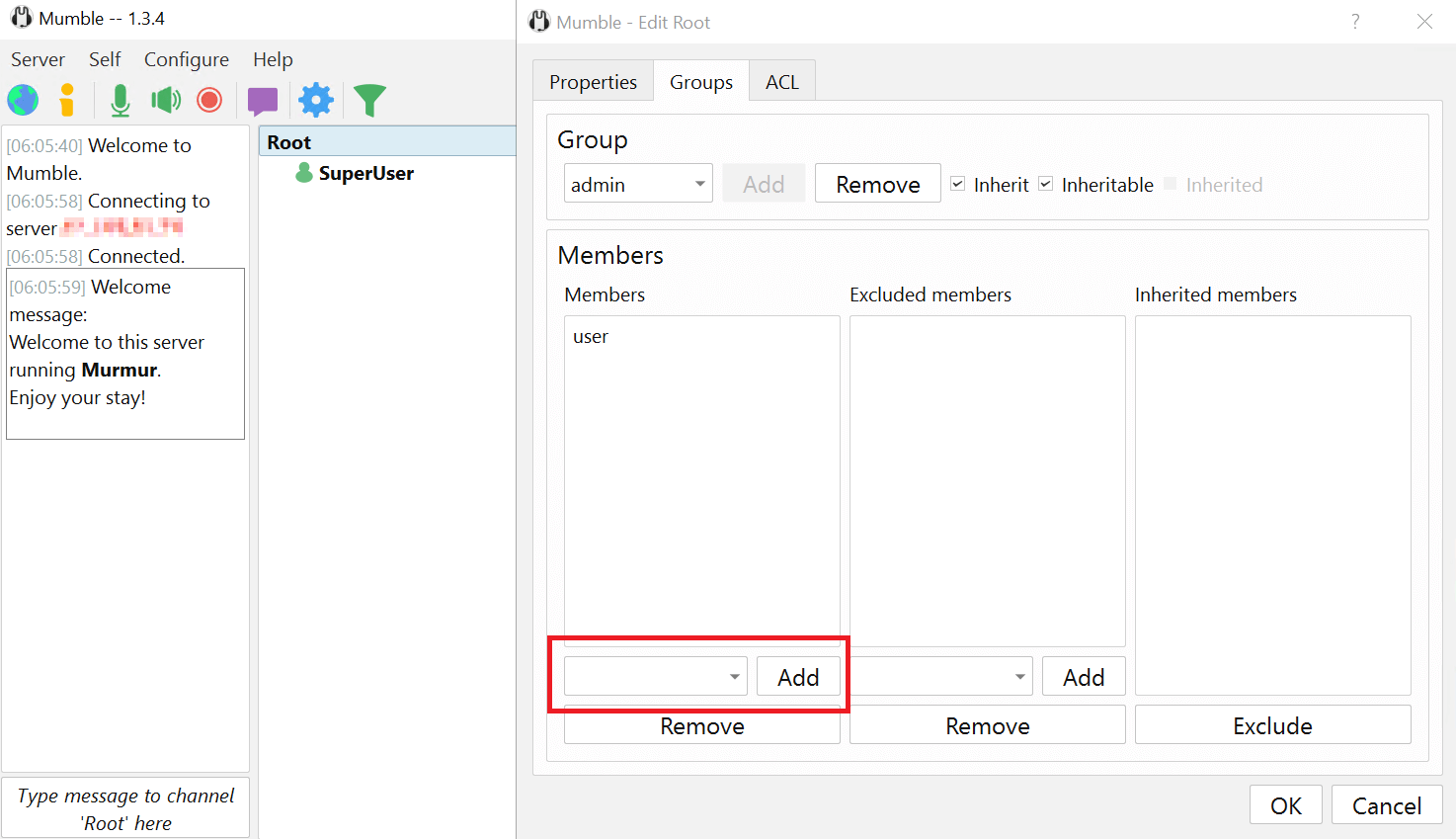Toggle the Inherit checkbox

(x=957, y=184)
